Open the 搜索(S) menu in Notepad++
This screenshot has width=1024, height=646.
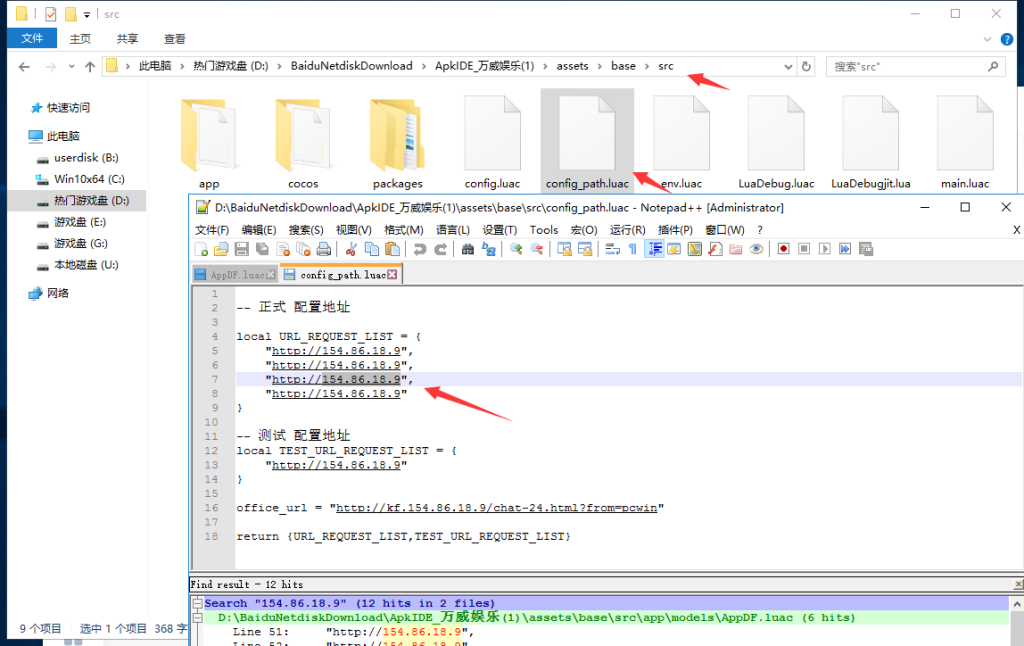point(308,230)
